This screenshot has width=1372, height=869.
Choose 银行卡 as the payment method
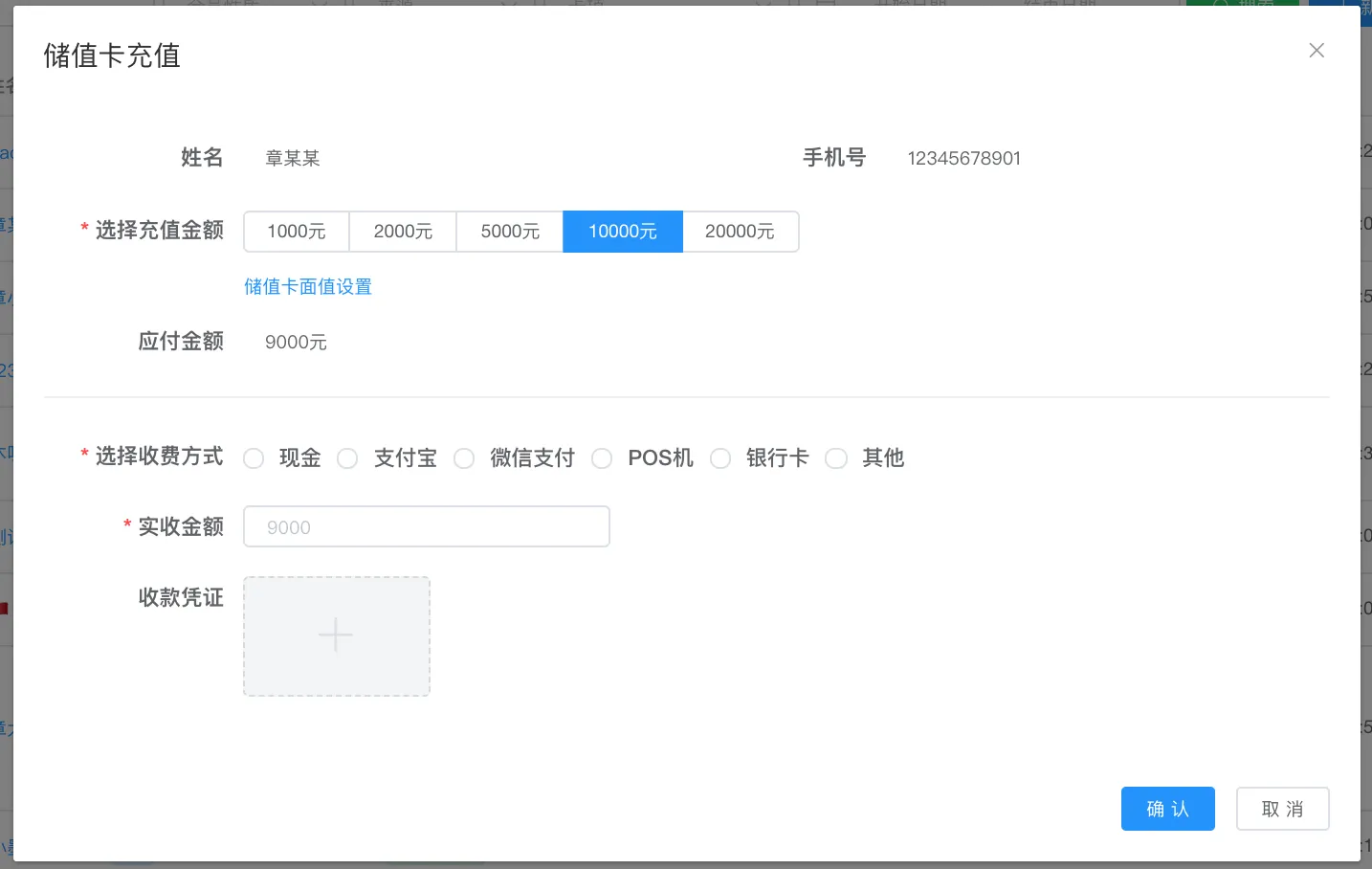[721, 459]
